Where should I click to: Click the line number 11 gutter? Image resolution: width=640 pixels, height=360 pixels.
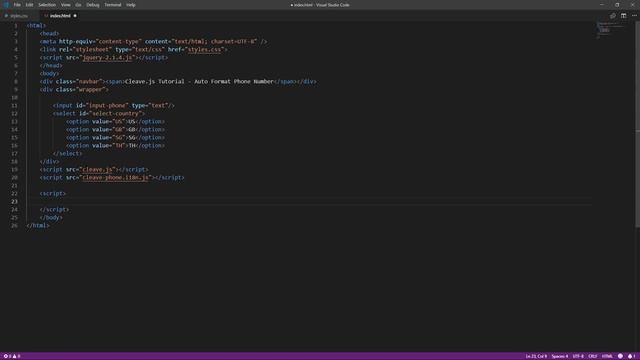tap(14, 105)
